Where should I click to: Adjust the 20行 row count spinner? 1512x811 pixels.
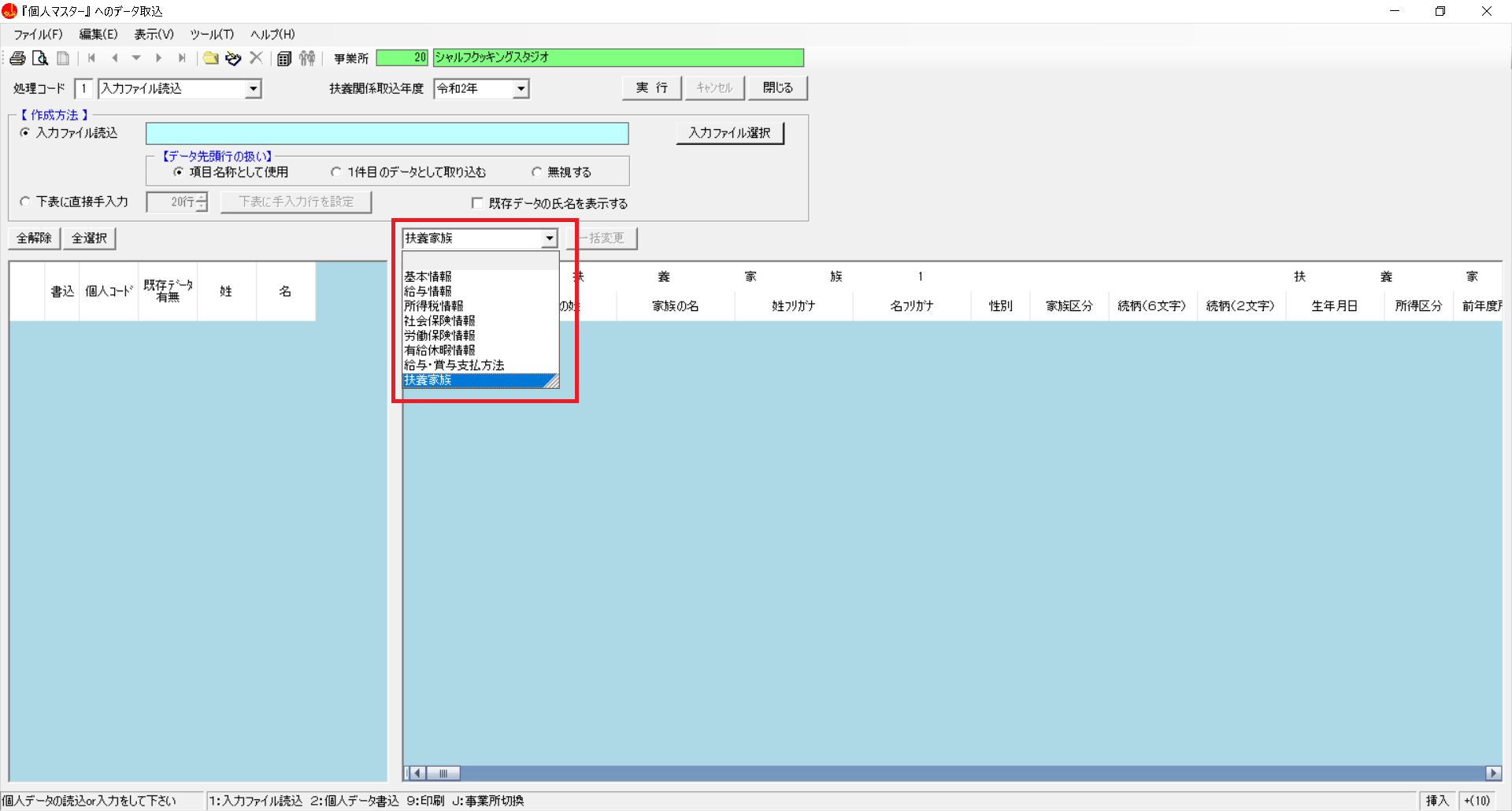[202, 202]
